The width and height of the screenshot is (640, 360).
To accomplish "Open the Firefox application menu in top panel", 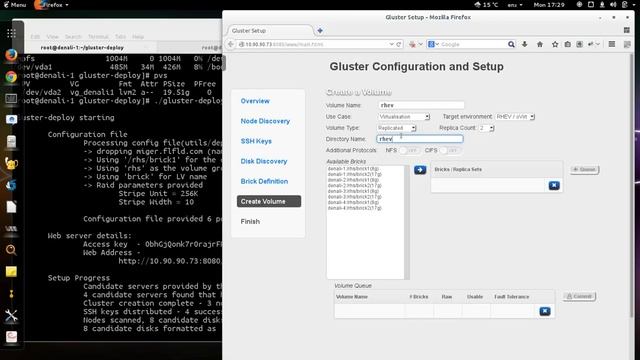I will pos(51,5).
